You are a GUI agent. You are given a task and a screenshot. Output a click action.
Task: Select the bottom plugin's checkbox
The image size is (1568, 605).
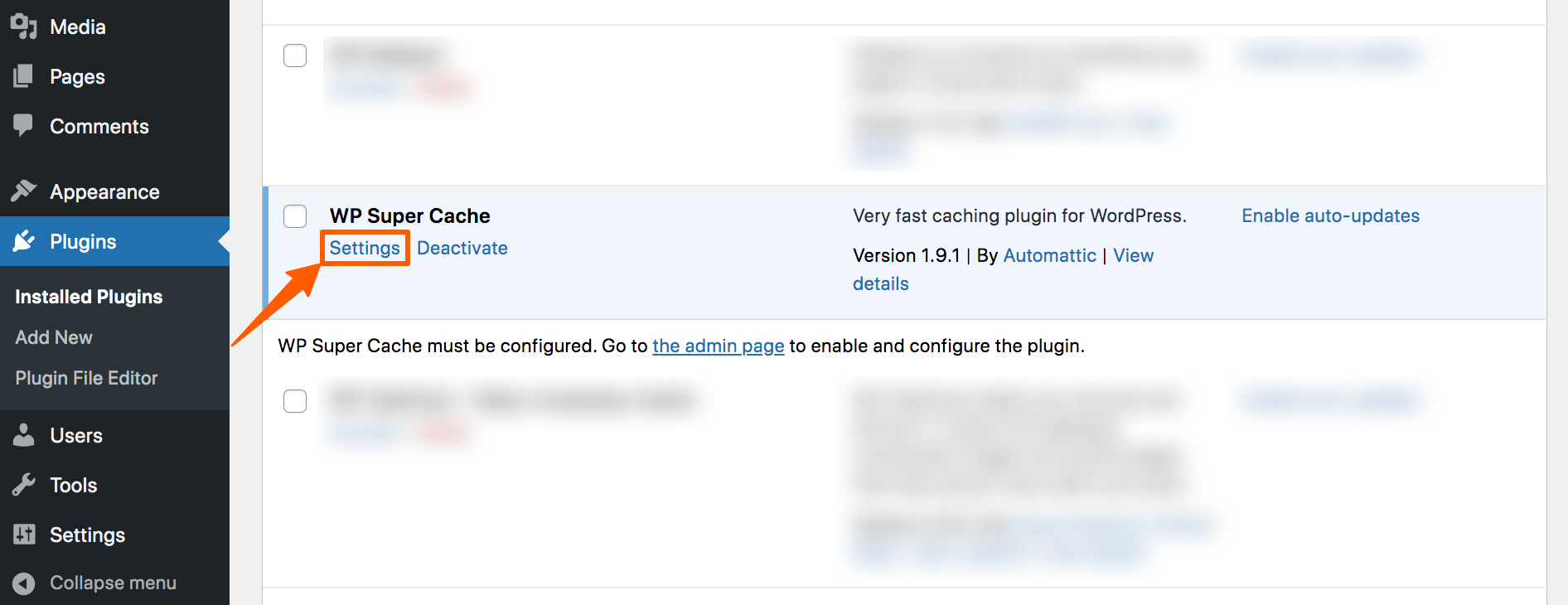click(294, 401)
